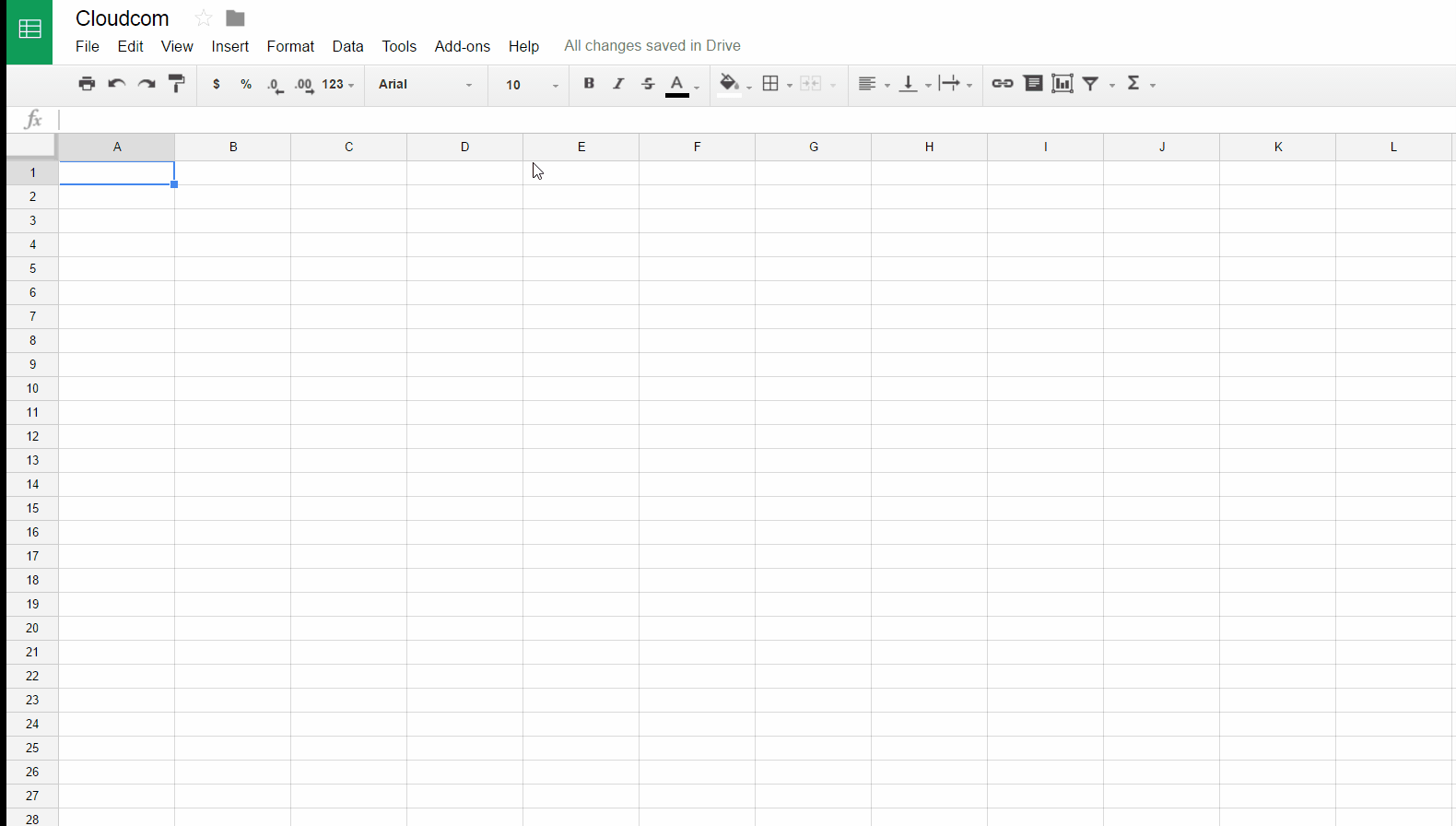Open the View menu
Image resolution: width=1456 pixels, height=826 pixels.
point(177,46)
